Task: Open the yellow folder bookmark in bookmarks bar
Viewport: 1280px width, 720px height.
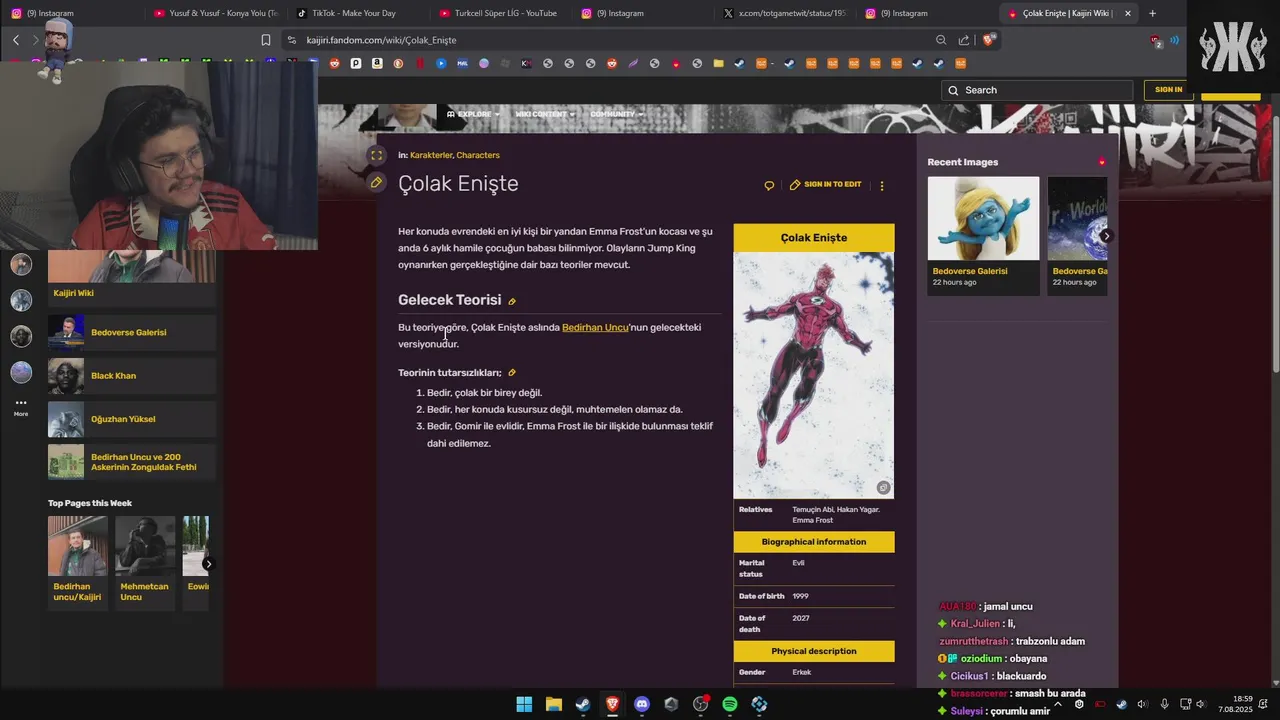Action: [x=718, y=63]
